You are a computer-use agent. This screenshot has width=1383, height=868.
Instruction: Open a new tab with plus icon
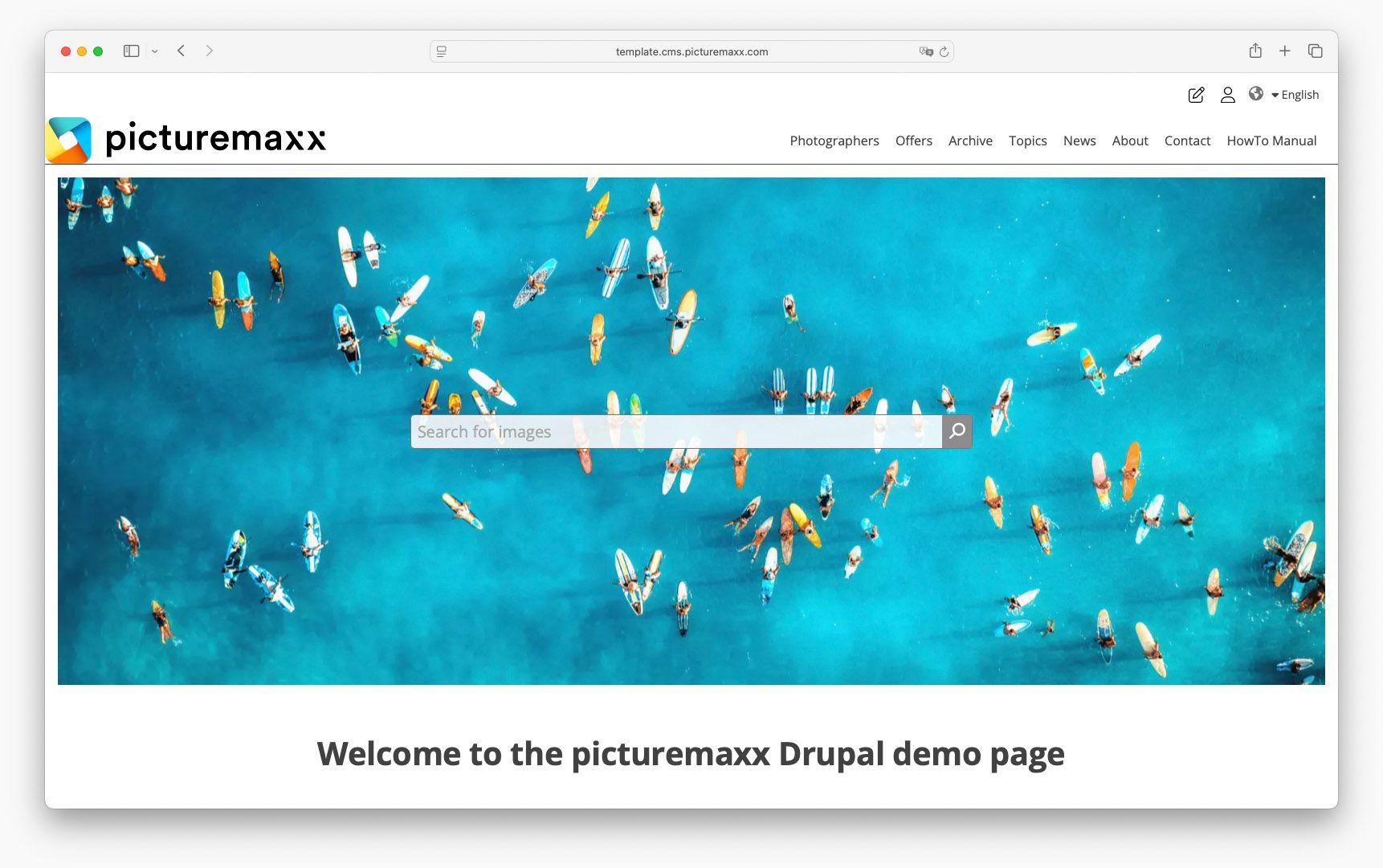click(1285, 50)
